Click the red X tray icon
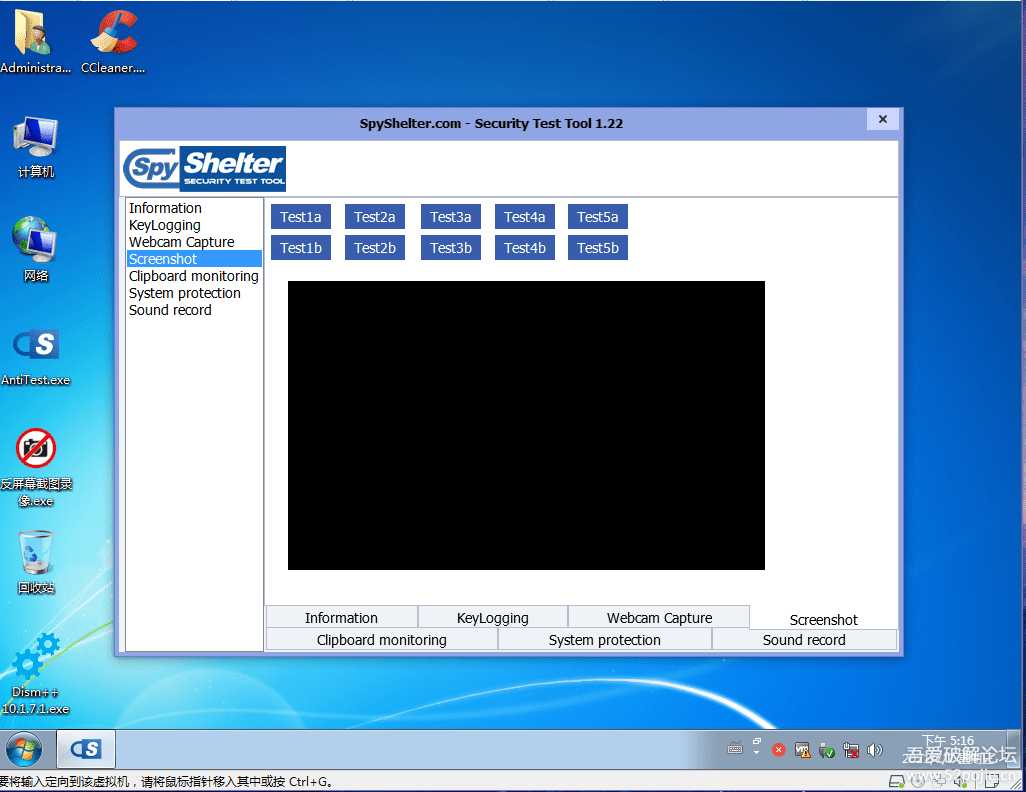 (778, 750)
